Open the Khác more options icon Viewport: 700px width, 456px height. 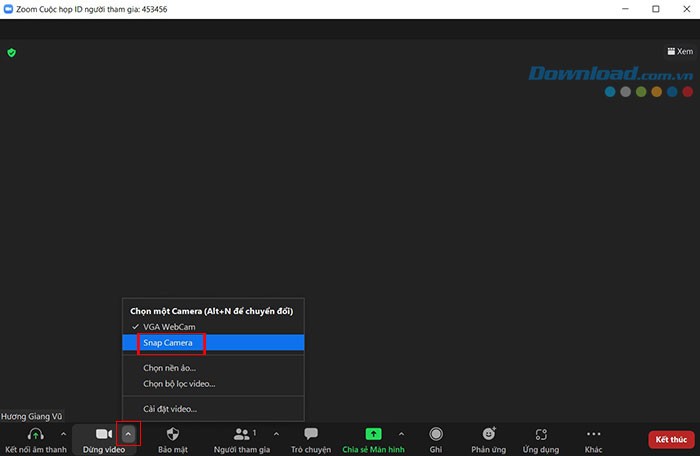point(594,434)
